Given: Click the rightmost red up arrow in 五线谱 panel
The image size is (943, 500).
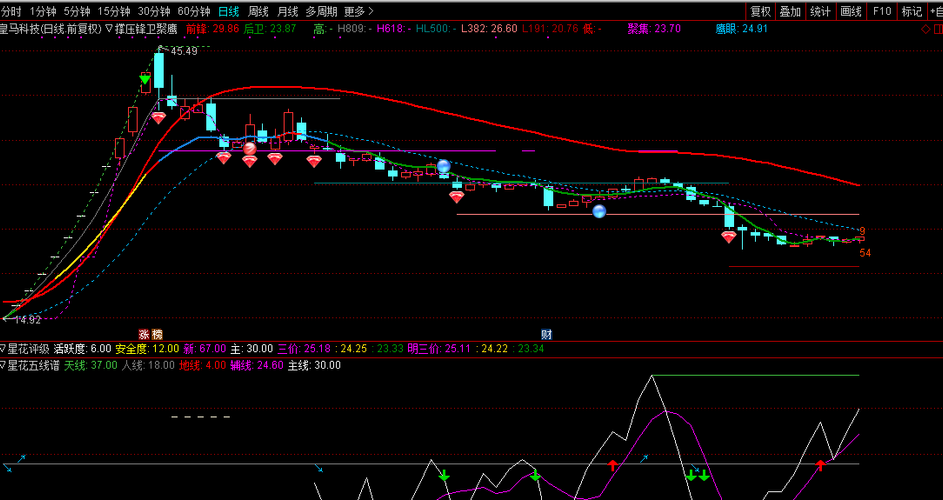Looking at the screenshot, I should click(x=820, y=465).
